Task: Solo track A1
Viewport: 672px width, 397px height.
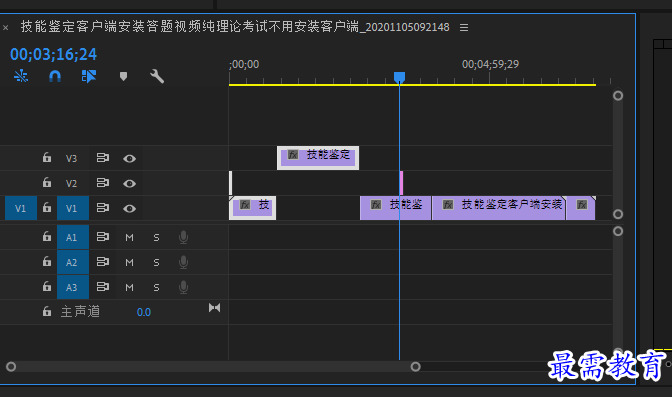Action: 156,237
